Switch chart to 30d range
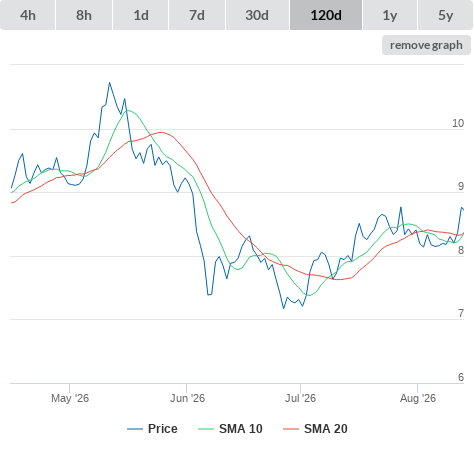 click(x=257, y=15)
